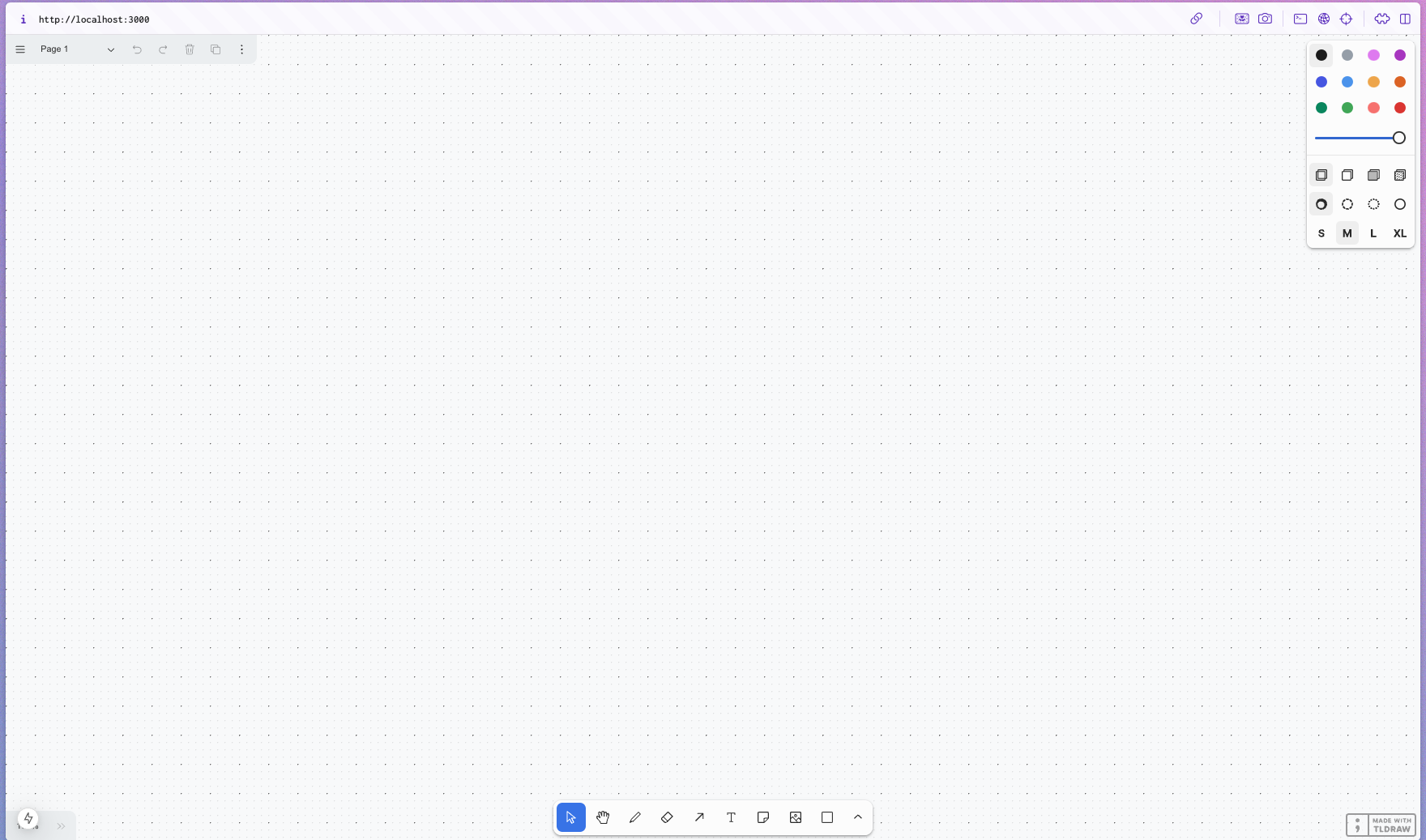This screenshot has height=840, width=1426.
Task: Choose dark green color swatch
Action: (1321, 108)
